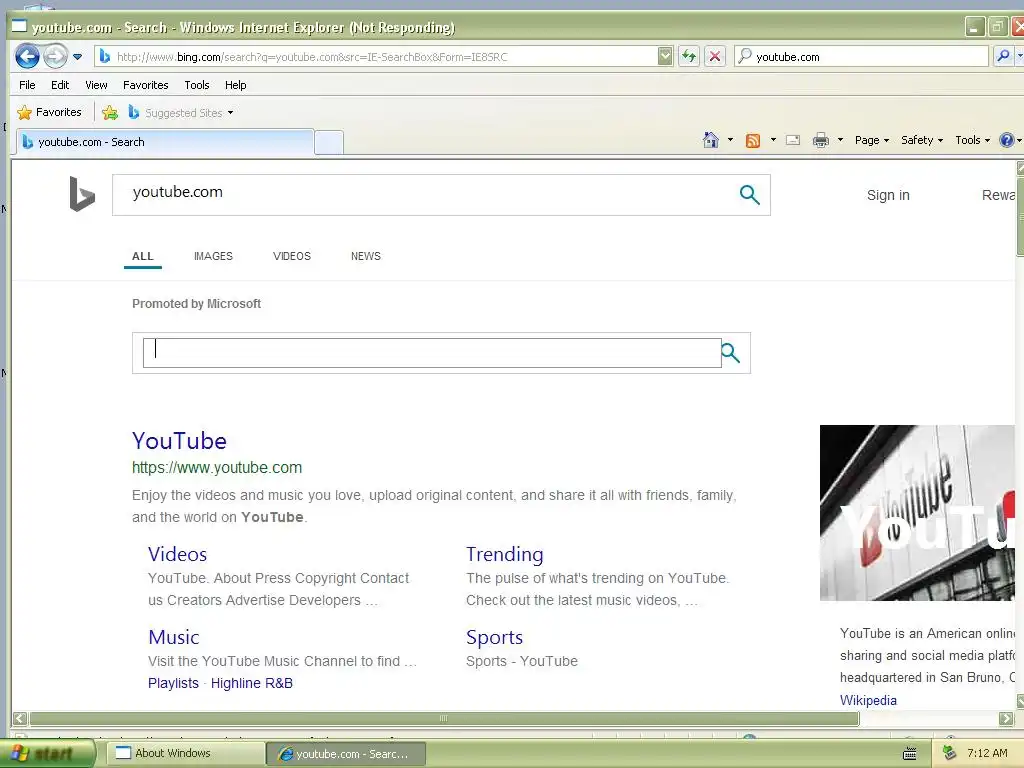Click the horizontal scrollbar left arrow
Screen dimensions: 1024x768
click(20, 718)
